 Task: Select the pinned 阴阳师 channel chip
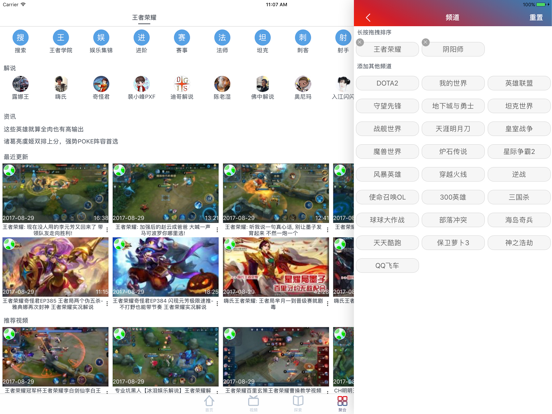(x=453, y=49)
